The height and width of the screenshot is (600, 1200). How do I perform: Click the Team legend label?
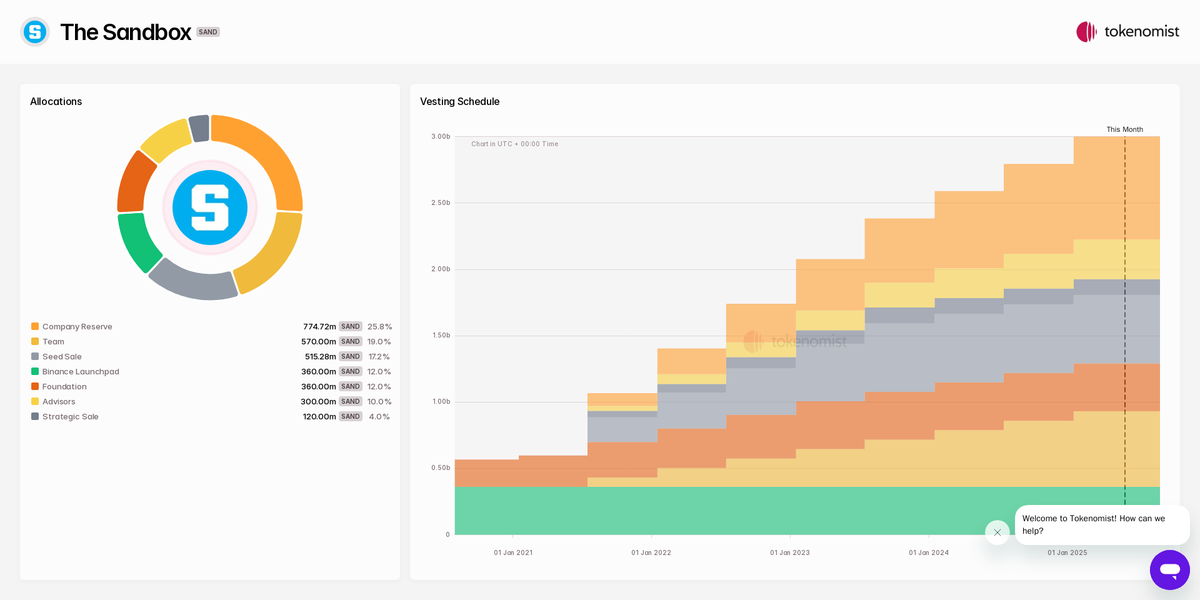tap(53, 341)
